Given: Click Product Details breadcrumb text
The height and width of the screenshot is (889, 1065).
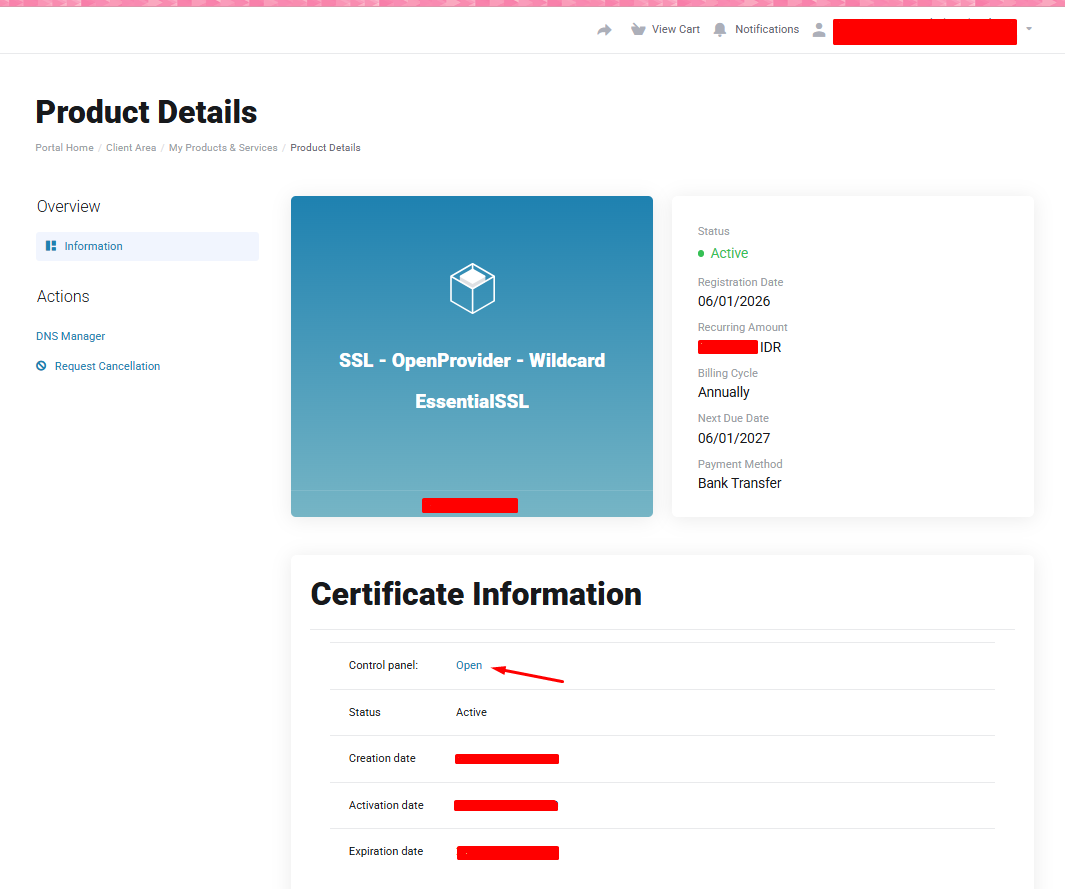Looking at the screenshot, I should [325, 147].
